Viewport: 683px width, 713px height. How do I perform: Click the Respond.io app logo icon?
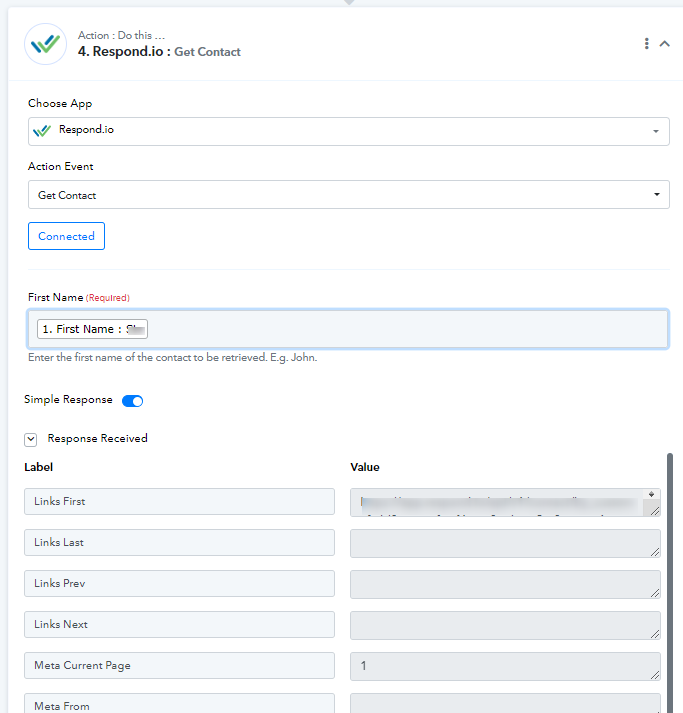[x=45, y=44]
